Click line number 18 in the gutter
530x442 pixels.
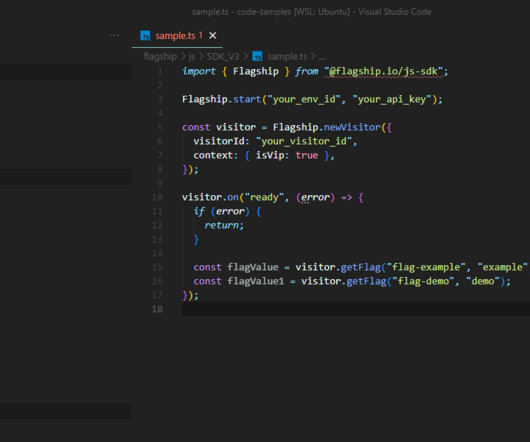[157, 309]
